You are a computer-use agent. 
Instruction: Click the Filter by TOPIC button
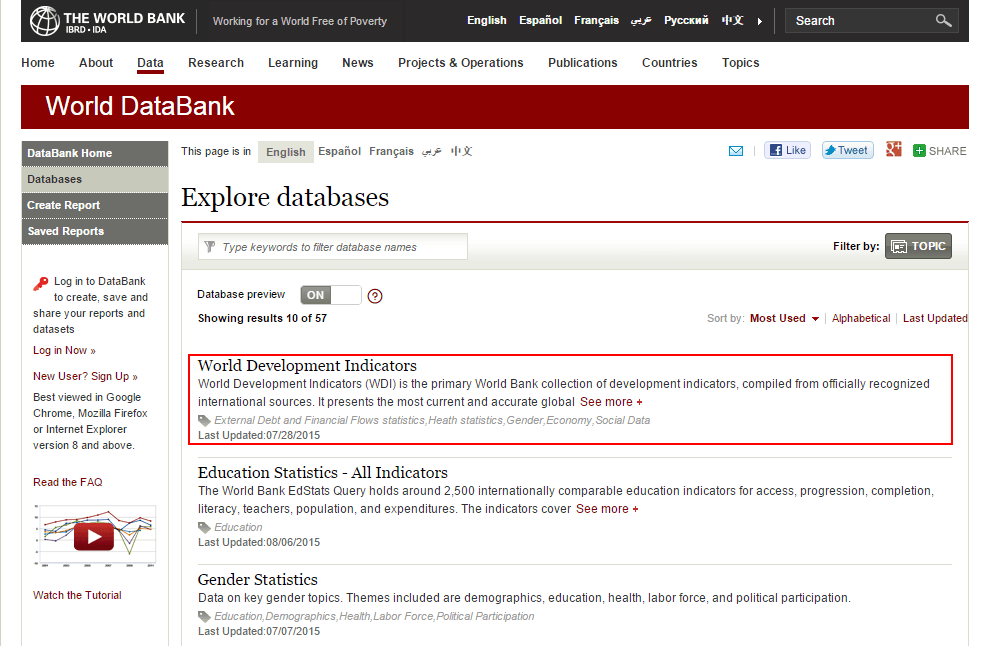(x=918, y=246)
